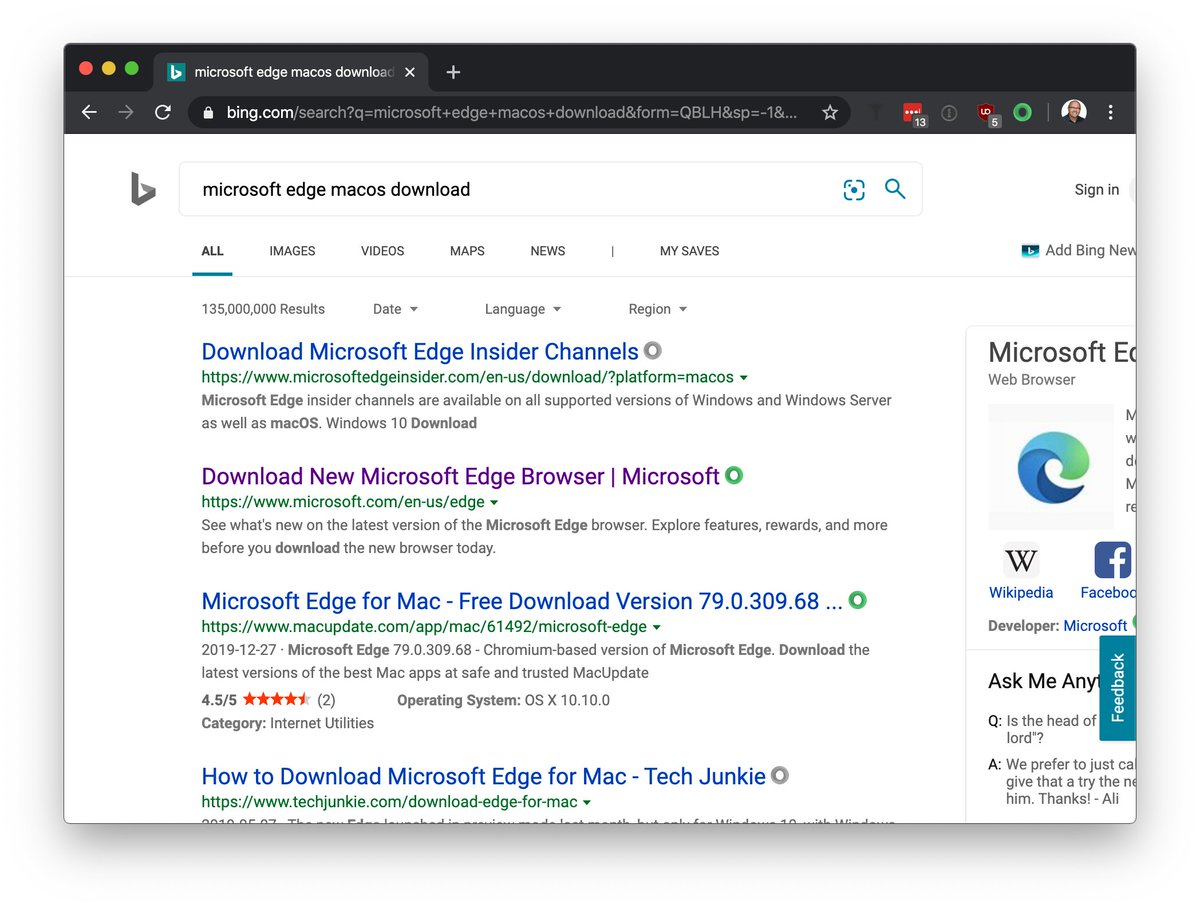The width and height of the screenshot is (1200, 908).
Task: Click gray safety badge beside Insider Channels result
Action: 652,351
